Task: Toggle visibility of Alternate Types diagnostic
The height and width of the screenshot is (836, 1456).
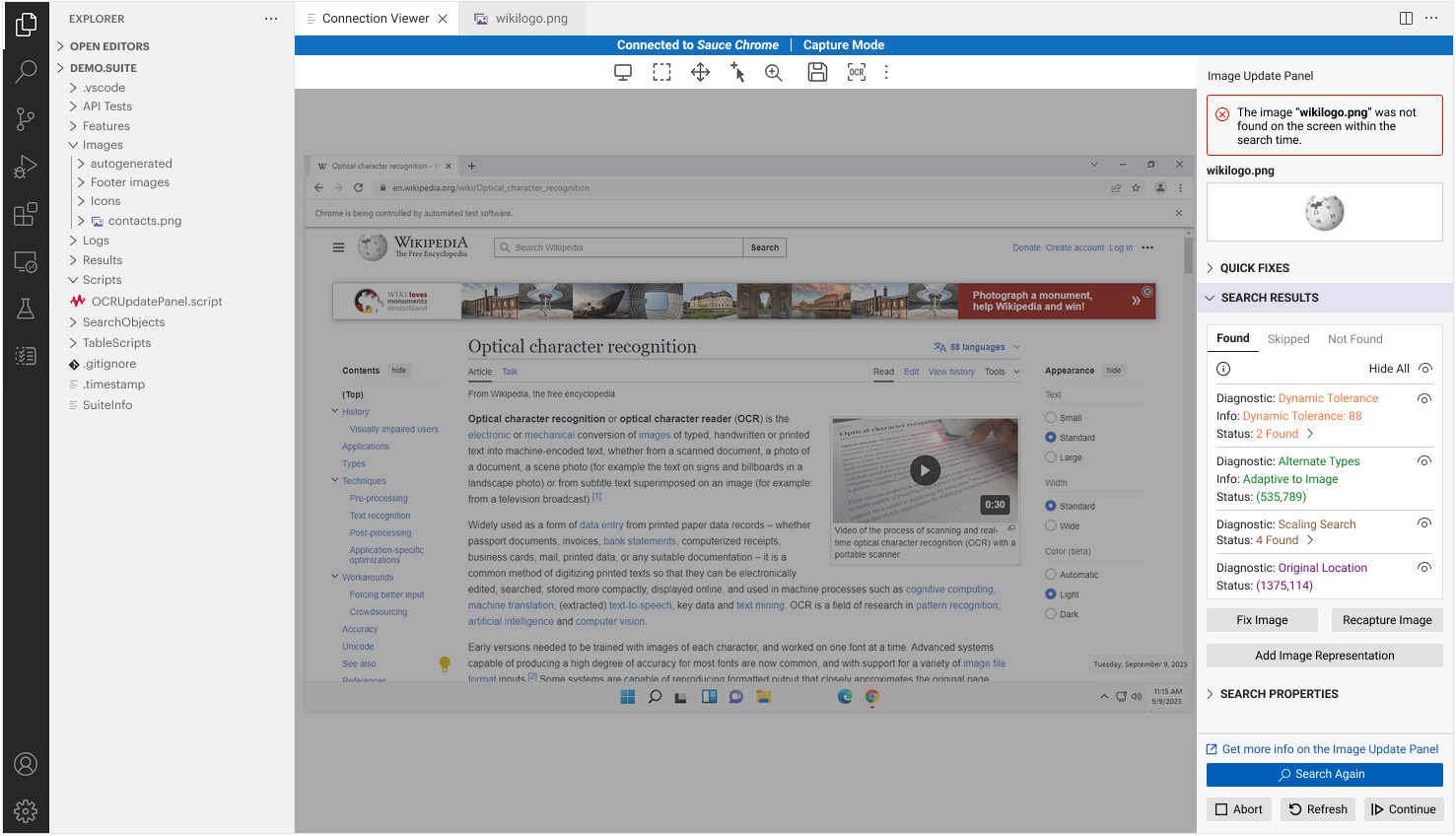Action: click(1424, 461)
